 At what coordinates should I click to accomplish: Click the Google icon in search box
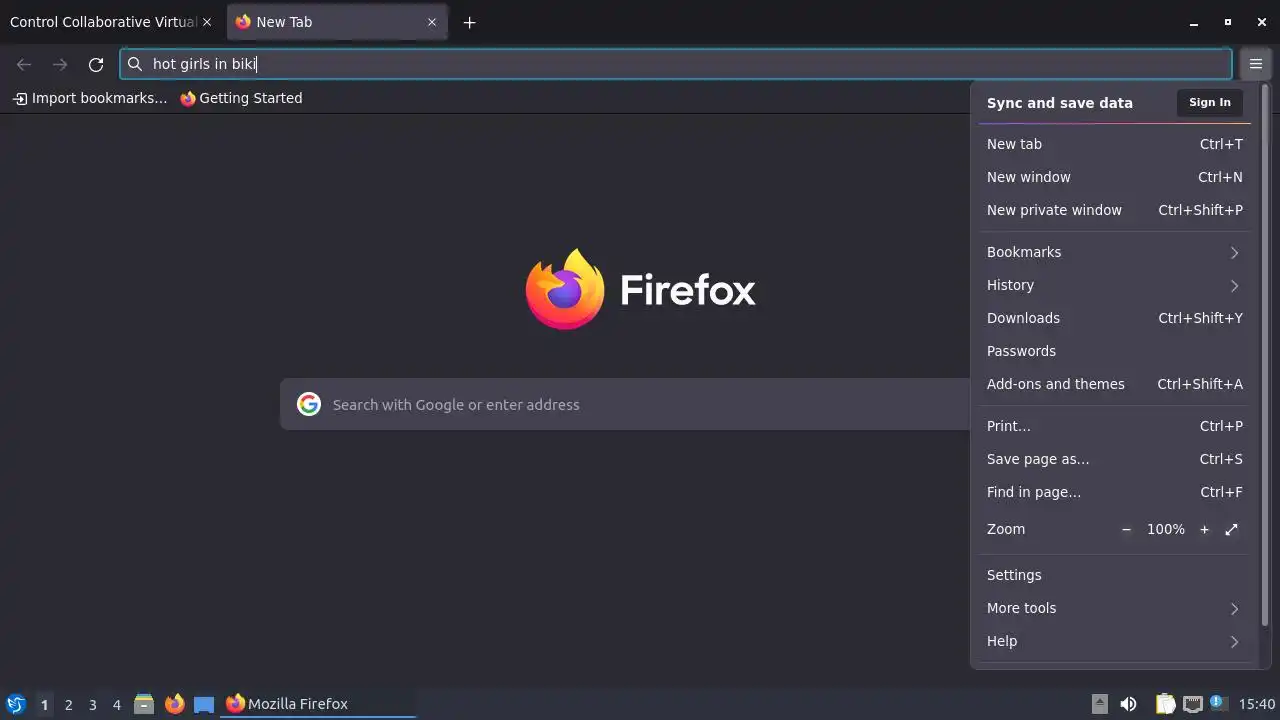click(x=309, y=404)
